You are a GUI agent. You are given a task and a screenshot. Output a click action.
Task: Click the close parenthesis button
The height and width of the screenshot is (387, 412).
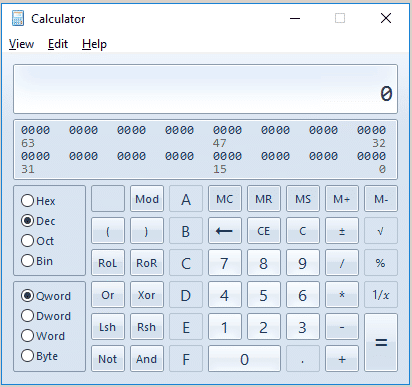pos(147,231)
